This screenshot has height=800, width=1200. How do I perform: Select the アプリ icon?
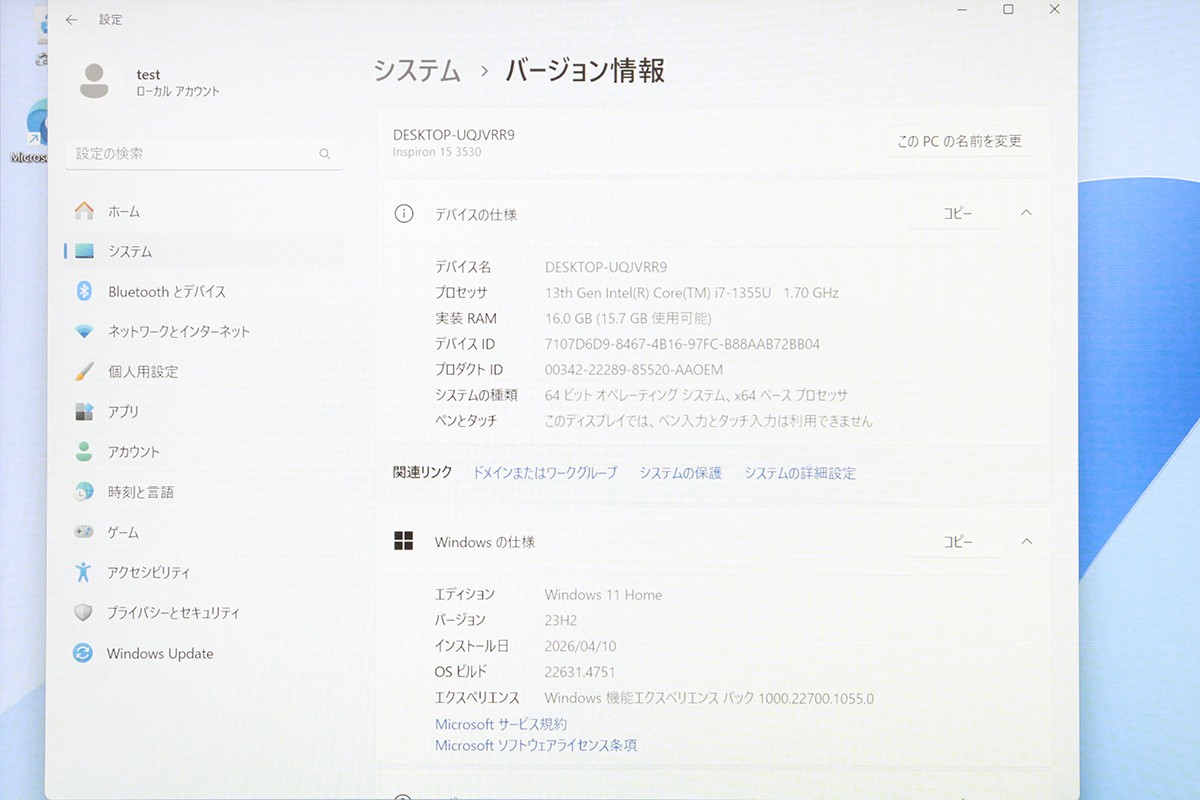pyautogui.click(x=84, y=411)
